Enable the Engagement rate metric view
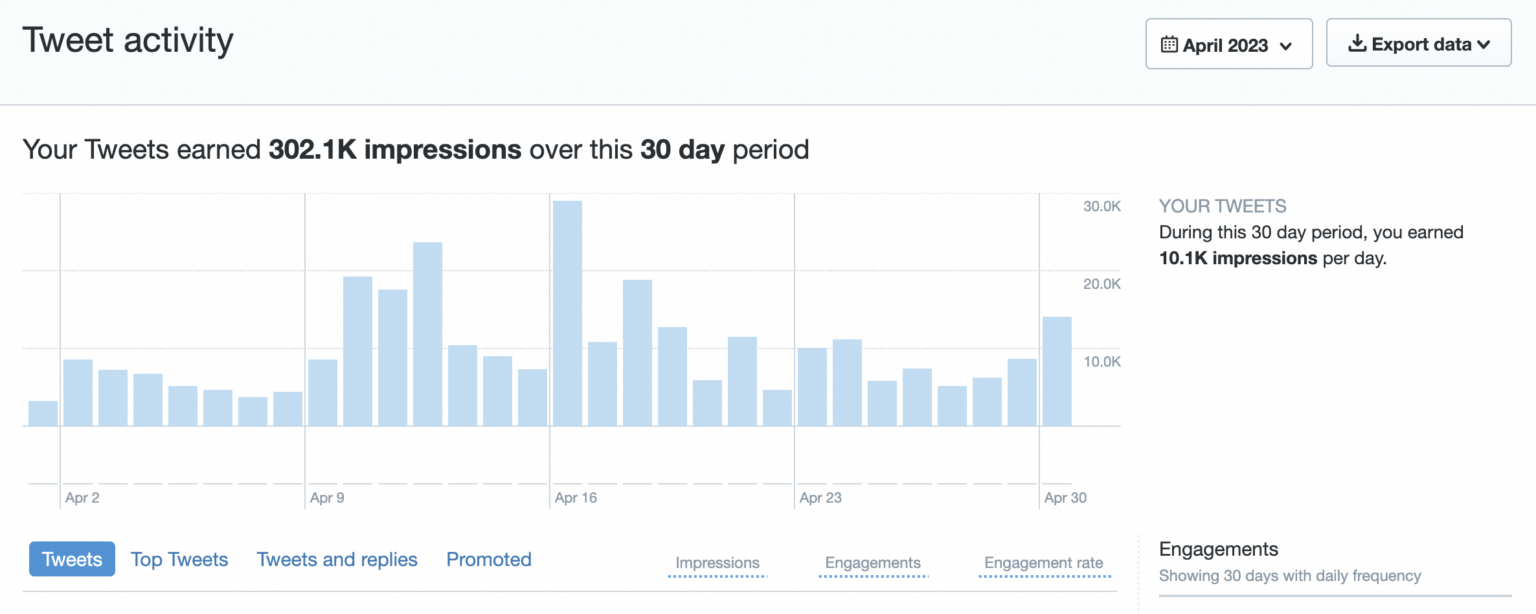Viewport: 1536px width, 614px height. [1043, 563]
